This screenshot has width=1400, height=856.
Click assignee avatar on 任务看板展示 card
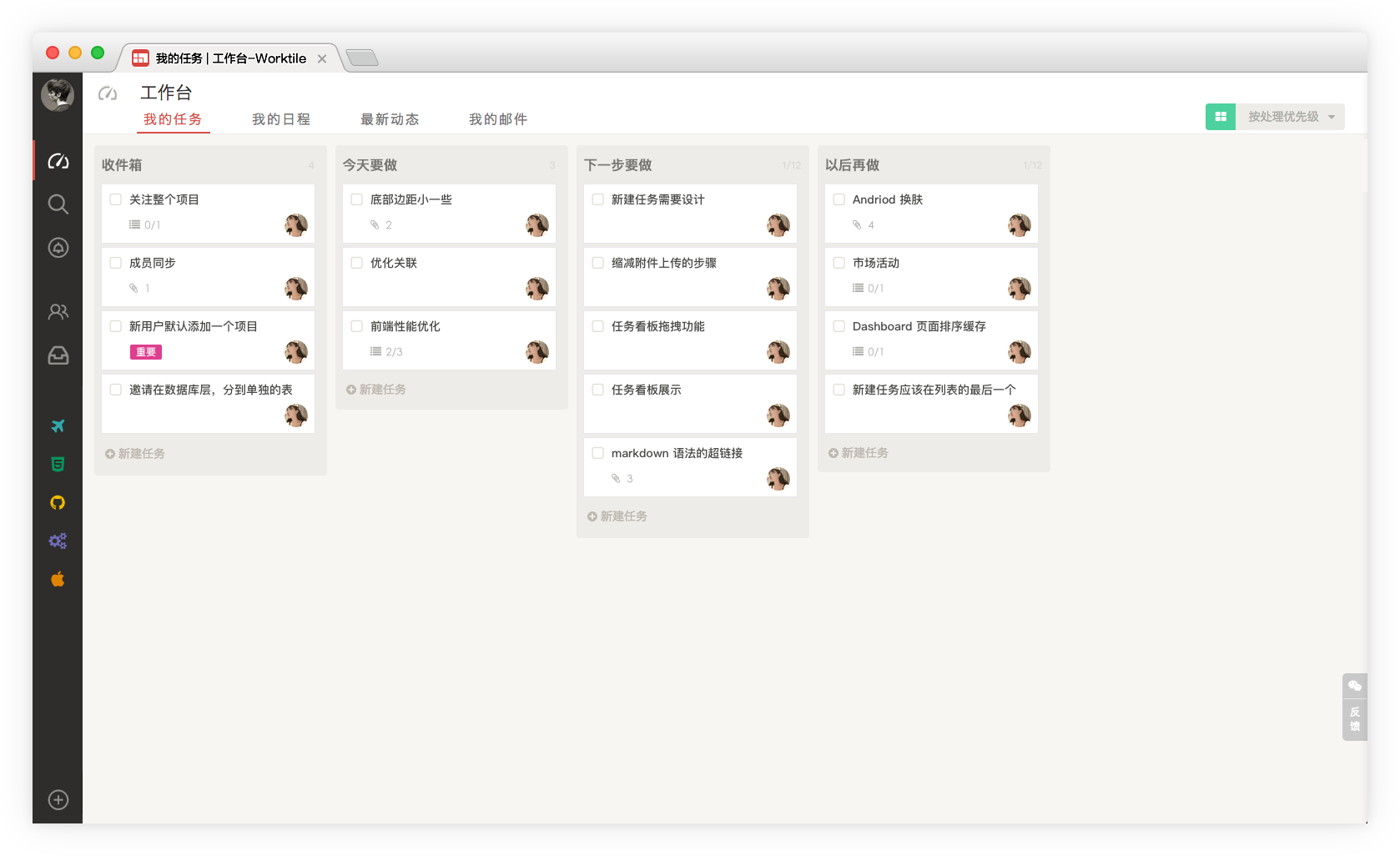coord(778,415)
